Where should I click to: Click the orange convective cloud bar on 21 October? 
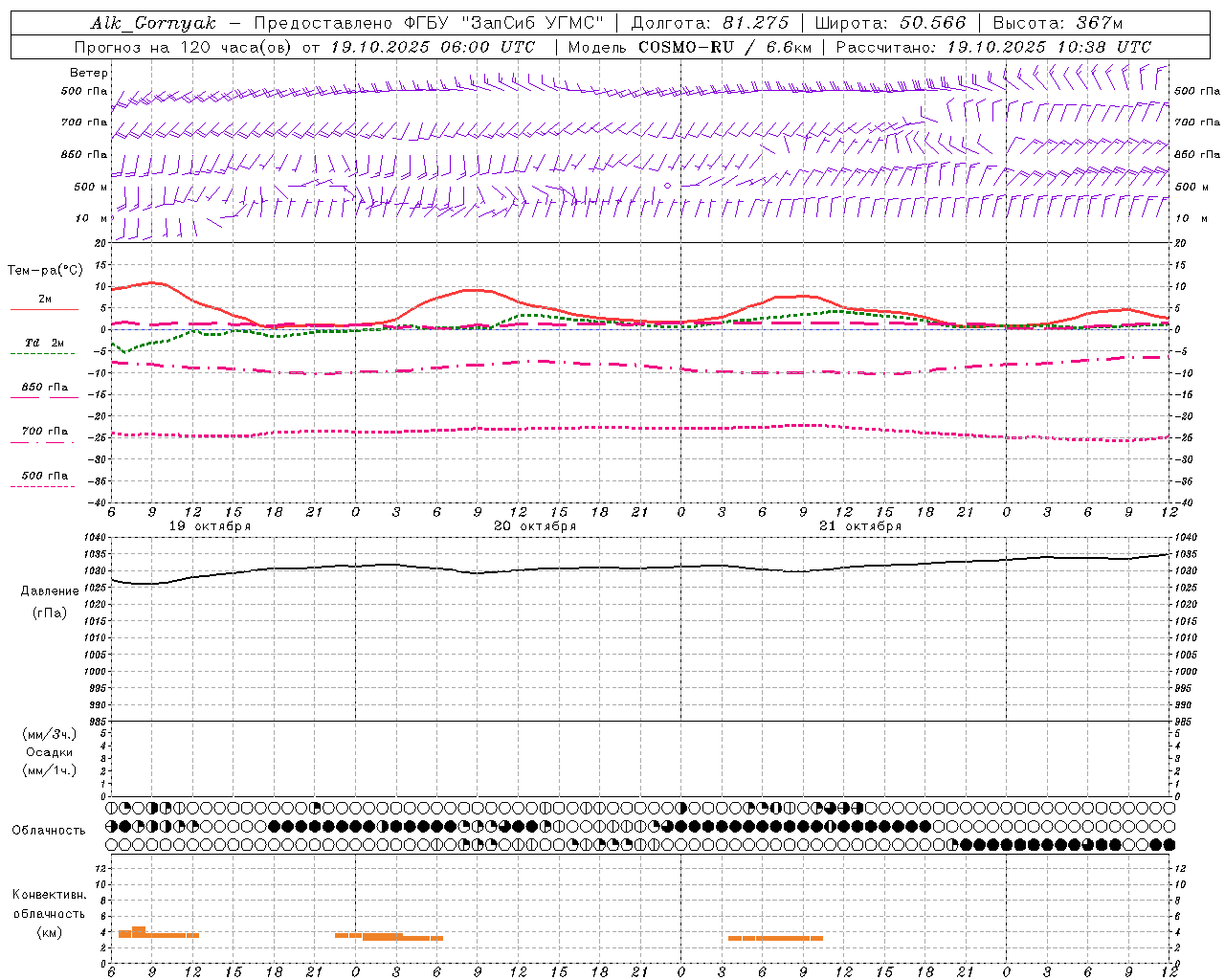tap(775, 938)
